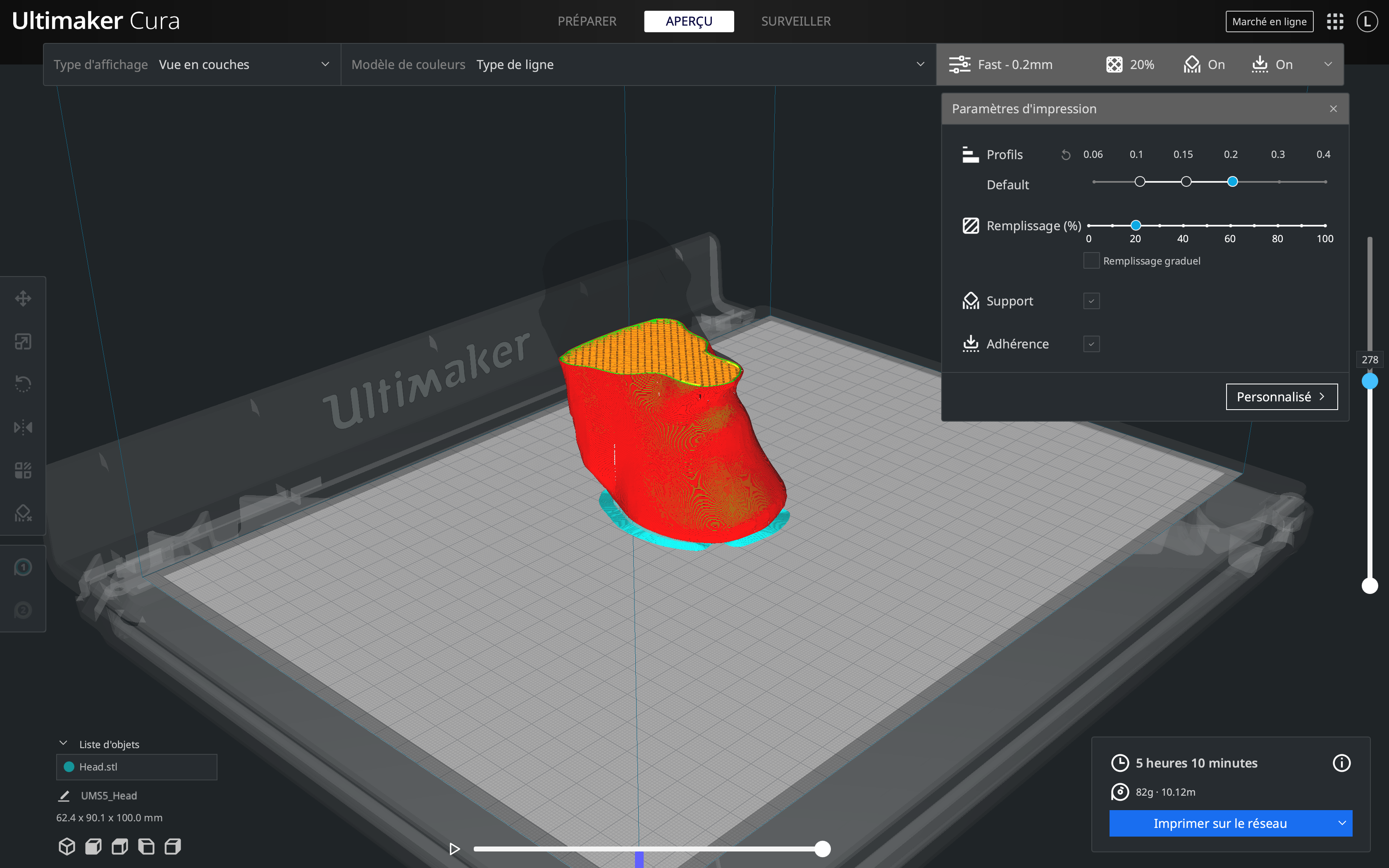The height and width of the screenshot is (868, 1389).
Task: Toggle the Adhérence checkbox
Action: coord(1091,344)
